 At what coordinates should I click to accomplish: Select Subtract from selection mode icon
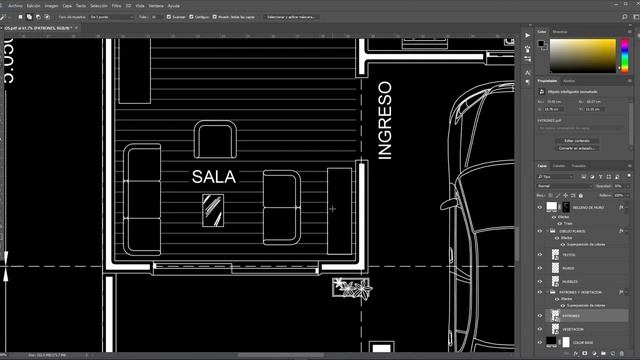coord(38,17)
